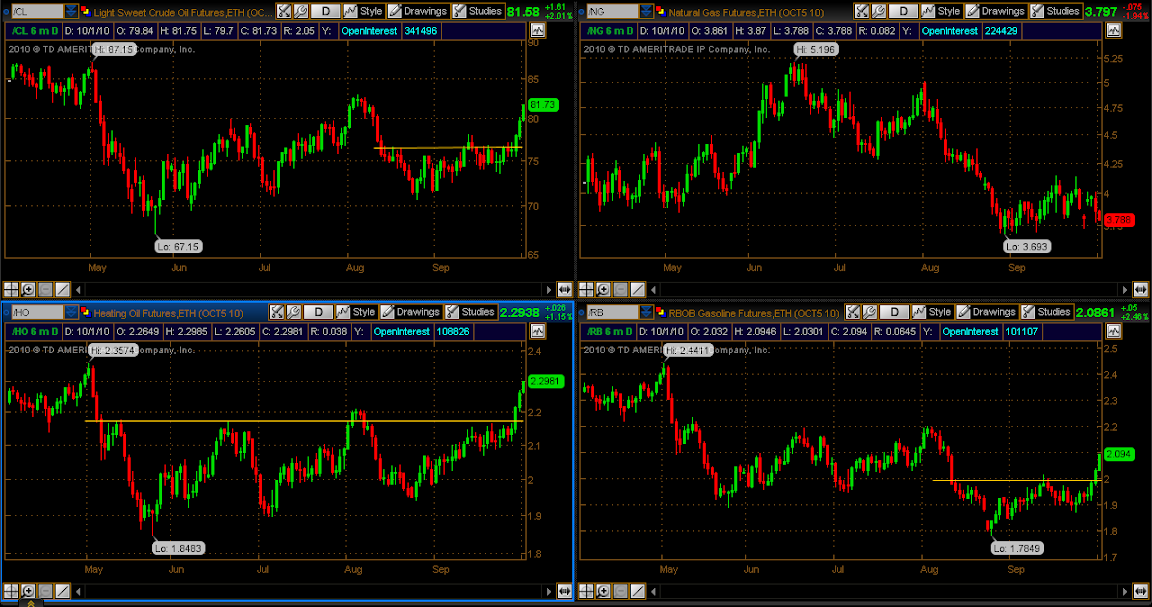Click the fit-width arrows icon below the /NG chart
The image size is (1152, 607).
(x=1140, y=290)
